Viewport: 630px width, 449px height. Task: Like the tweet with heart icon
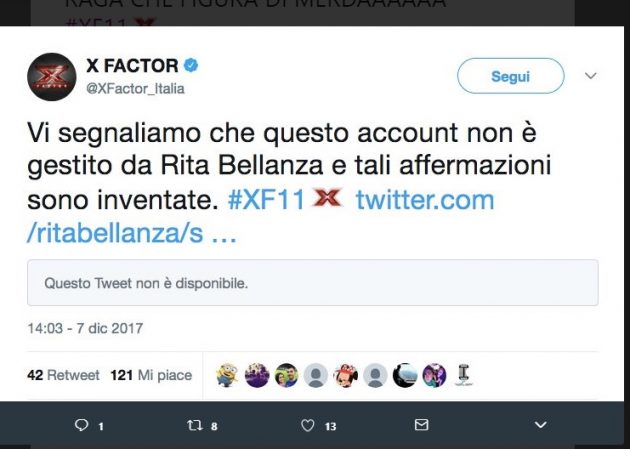click(308, 425)
